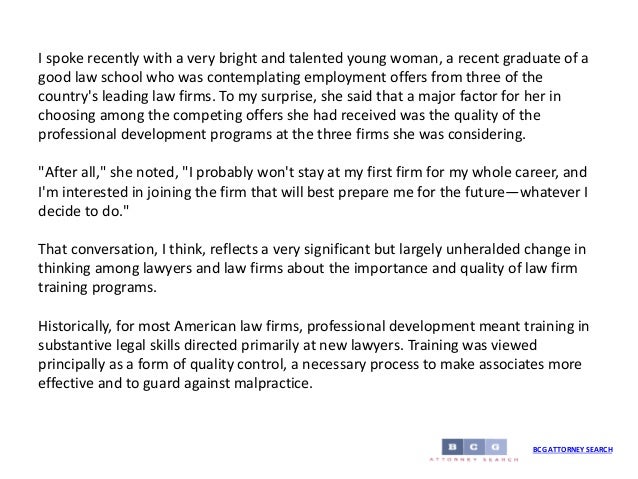Click the red ATTORNEY SEARCH tagline under logo
The width and height of the screenshot is (638, 479).
click(474, 459)
